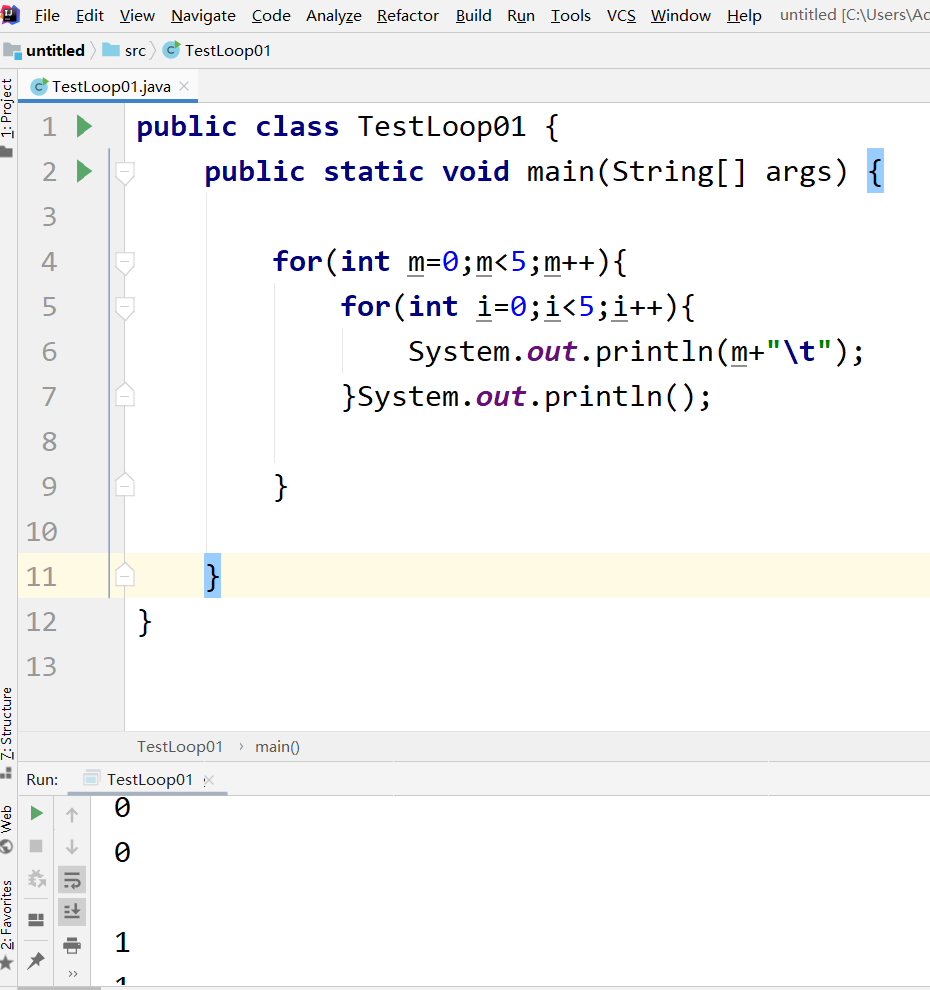Click untitled project in navigation bar

44,51
